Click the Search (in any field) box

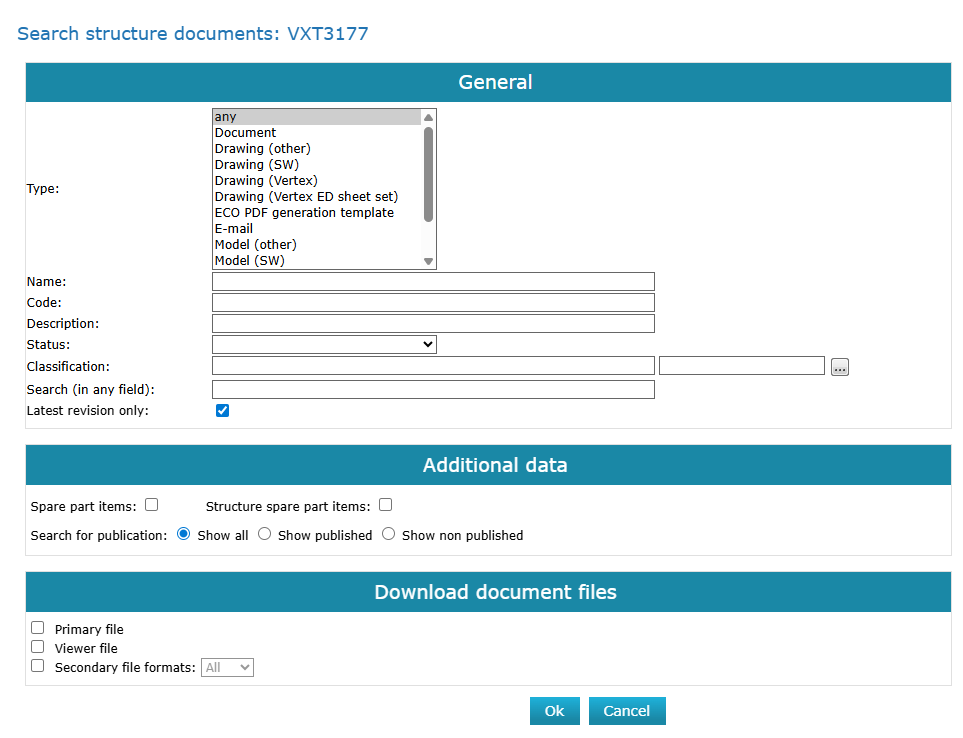[x=433, y=389]
